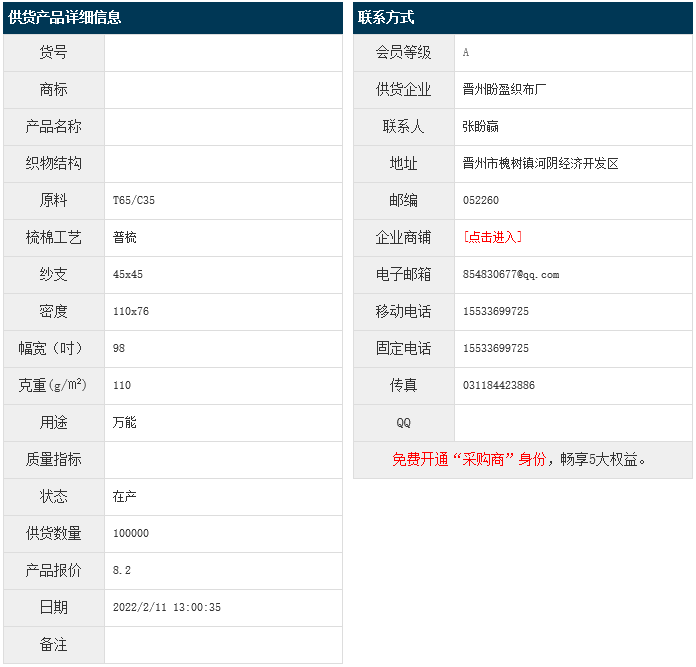Image resolution: width=696 pixels, height=667 pixels.
Task: Click the raw material value T65/C35
Action: click(134, 200)
